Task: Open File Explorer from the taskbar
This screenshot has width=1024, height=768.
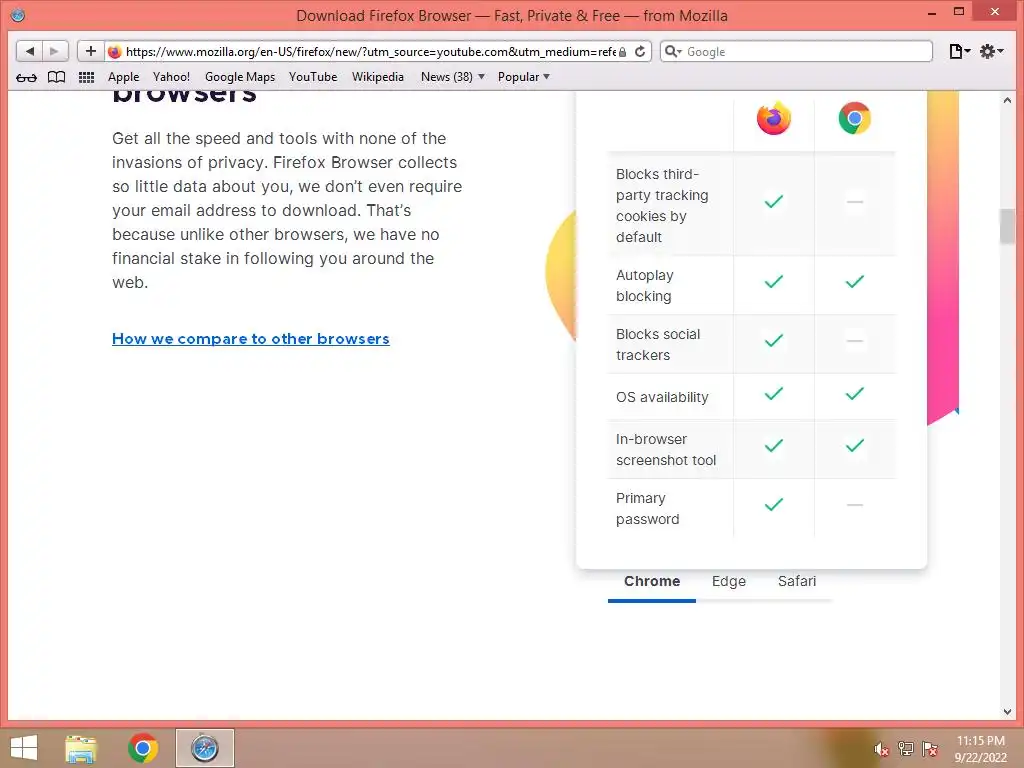Action: pyautogui.click(x=81, y=748)
